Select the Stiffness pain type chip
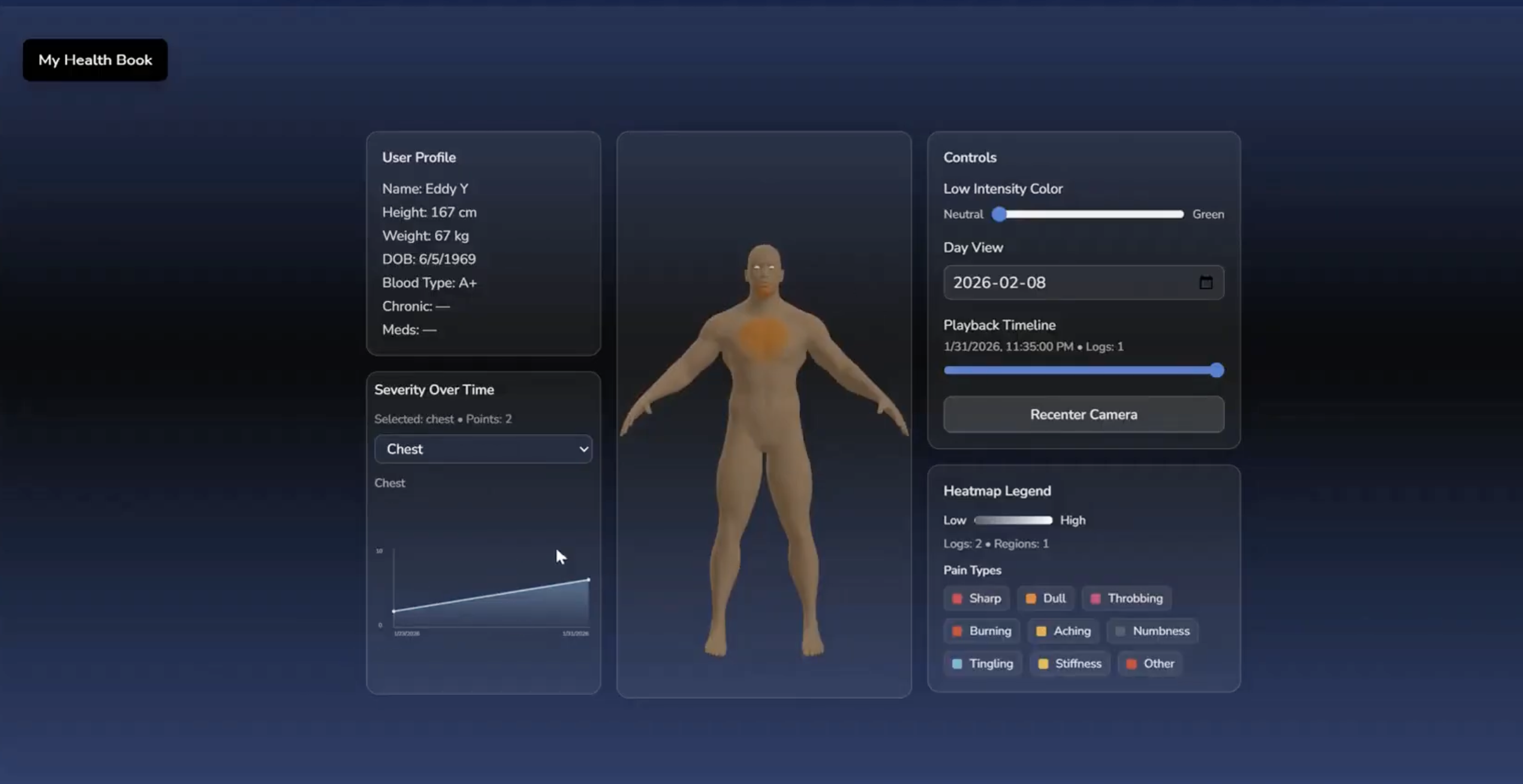1523x784 pixels. click(x=1070, y=664)
